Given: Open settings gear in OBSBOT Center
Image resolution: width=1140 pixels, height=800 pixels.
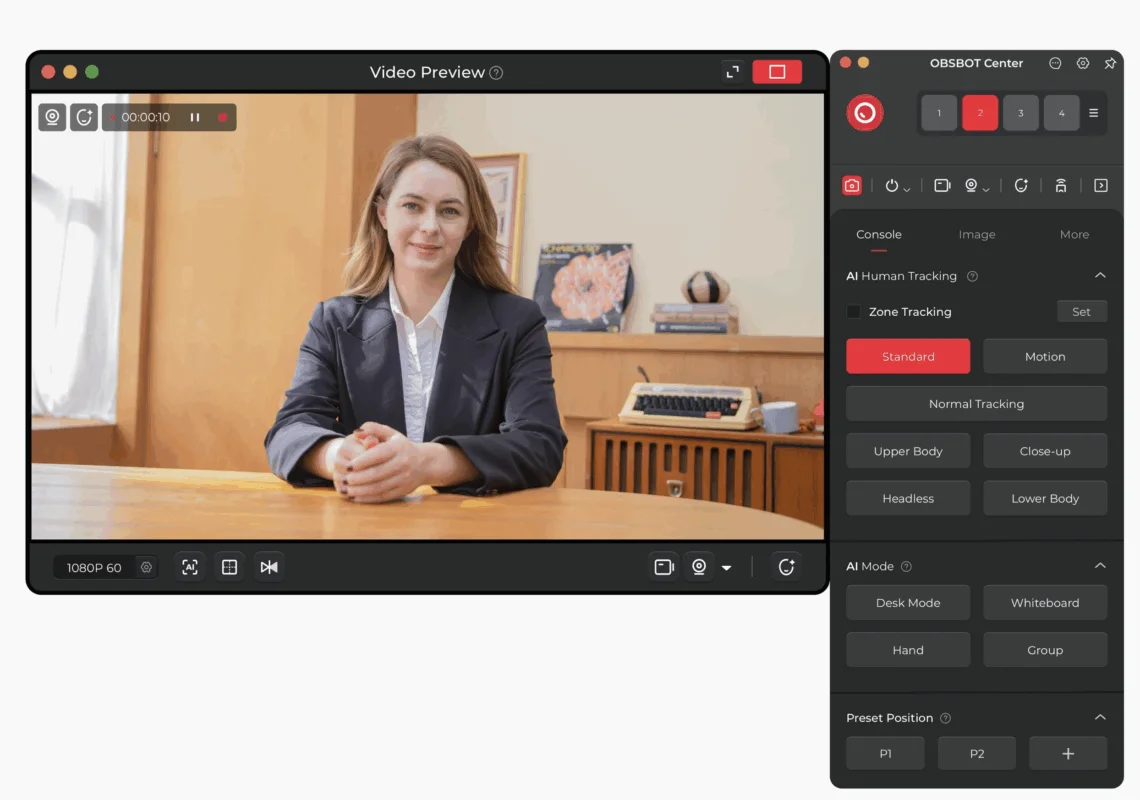Looking at the screenshot, I should (x=1083, y=63).
